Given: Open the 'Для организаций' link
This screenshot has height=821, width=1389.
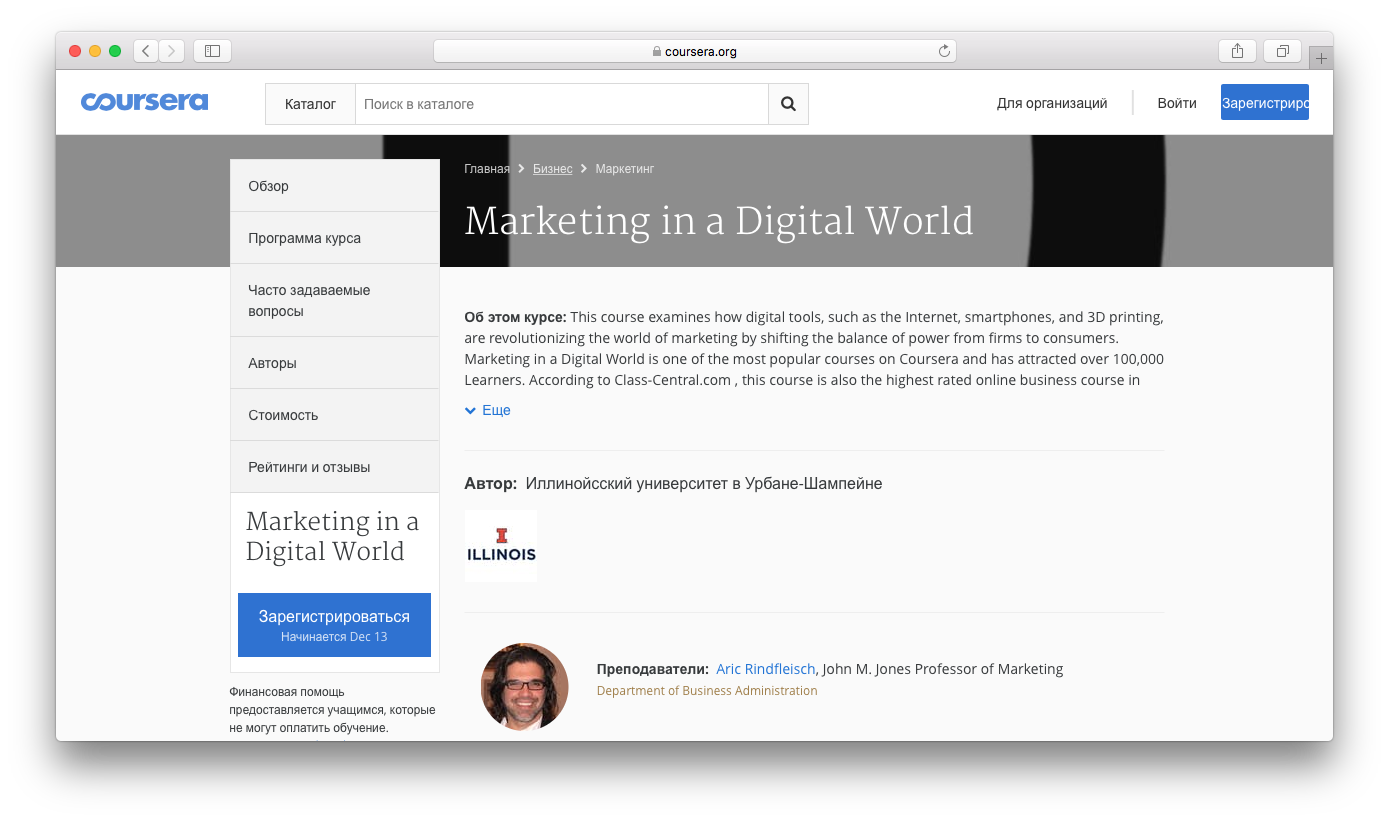Looking at the screenshot, I should [1052, 103].
